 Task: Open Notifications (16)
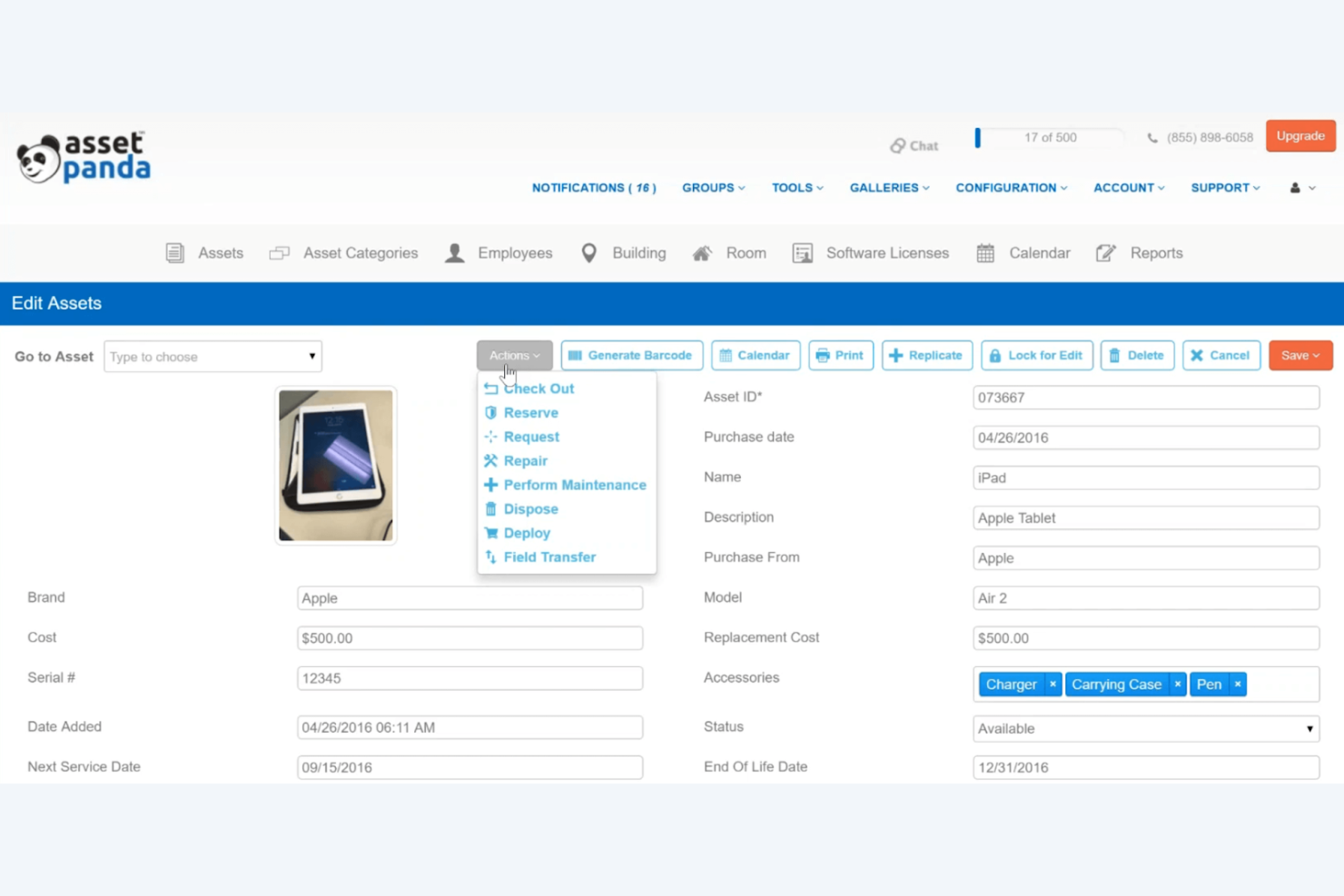coord(594,188)
